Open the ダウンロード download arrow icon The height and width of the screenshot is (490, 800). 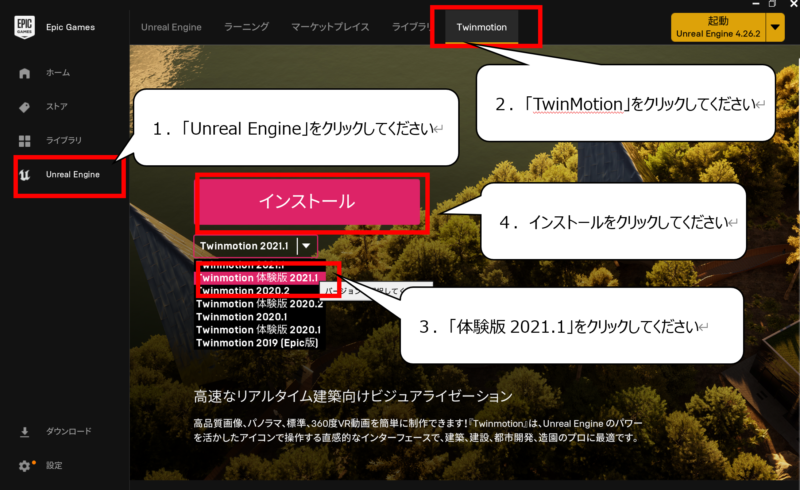pos(24,432)
